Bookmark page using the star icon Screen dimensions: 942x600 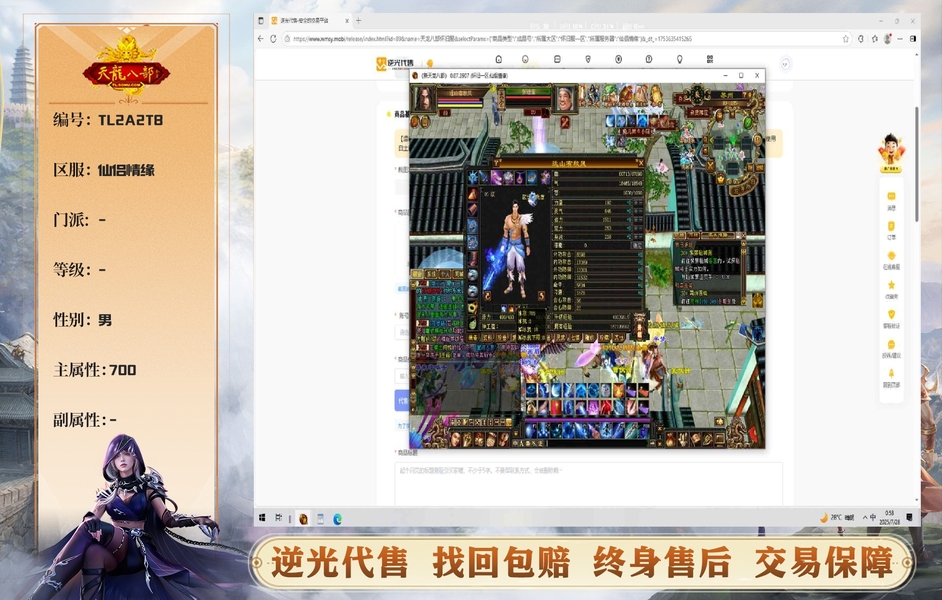(845, 38)
